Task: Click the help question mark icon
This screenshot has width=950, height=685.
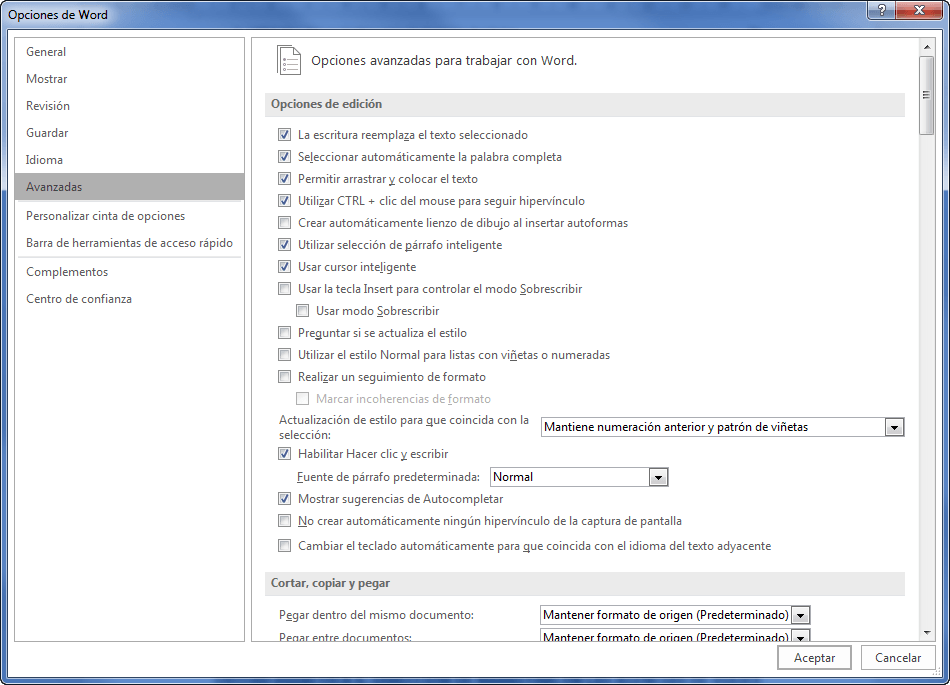Action: (881, 10)
